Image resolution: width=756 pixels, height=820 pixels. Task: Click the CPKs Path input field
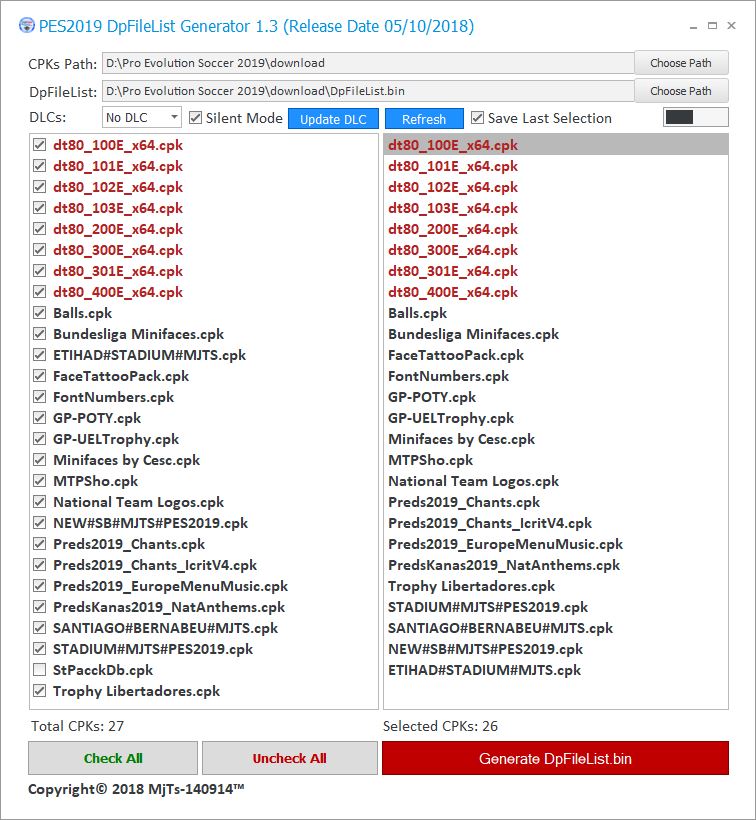coord(368,63)
